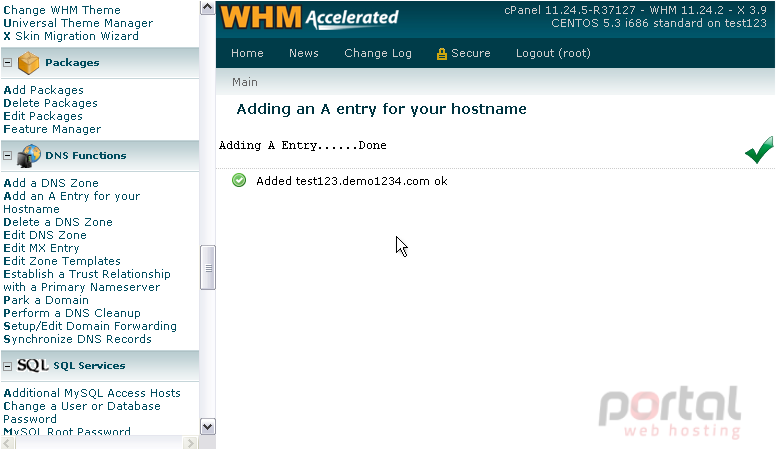Open Park a Domain link
Screen dimensions: 776x450
(46, 300)
